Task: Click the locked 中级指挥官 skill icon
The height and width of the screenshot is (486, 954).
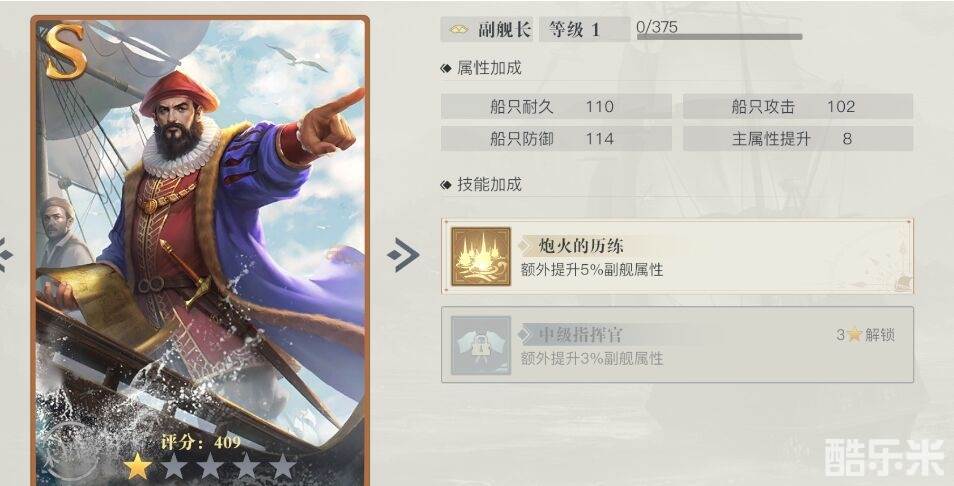Action: (481, 345)
